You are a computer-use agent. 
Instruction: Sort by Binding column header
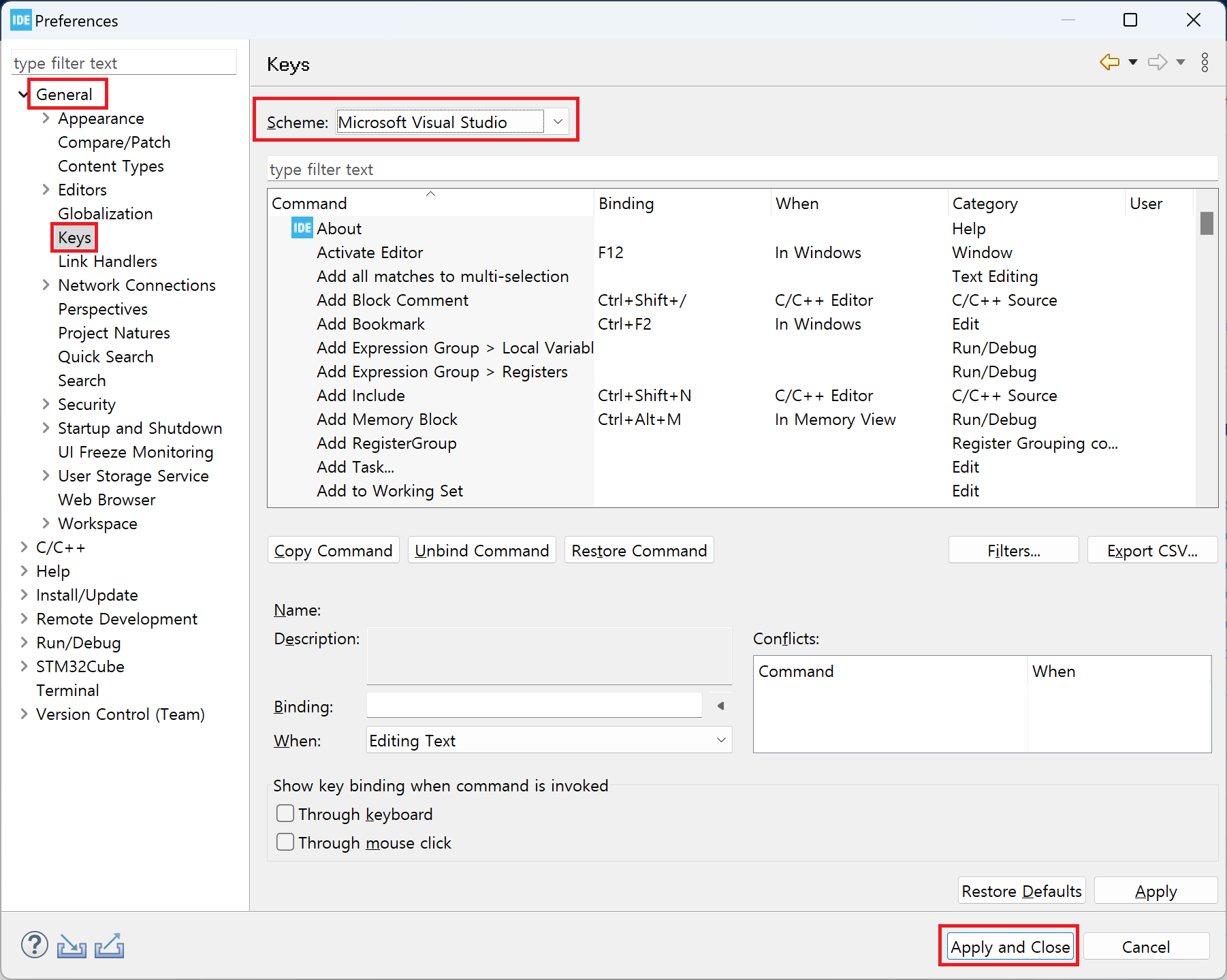682,203
